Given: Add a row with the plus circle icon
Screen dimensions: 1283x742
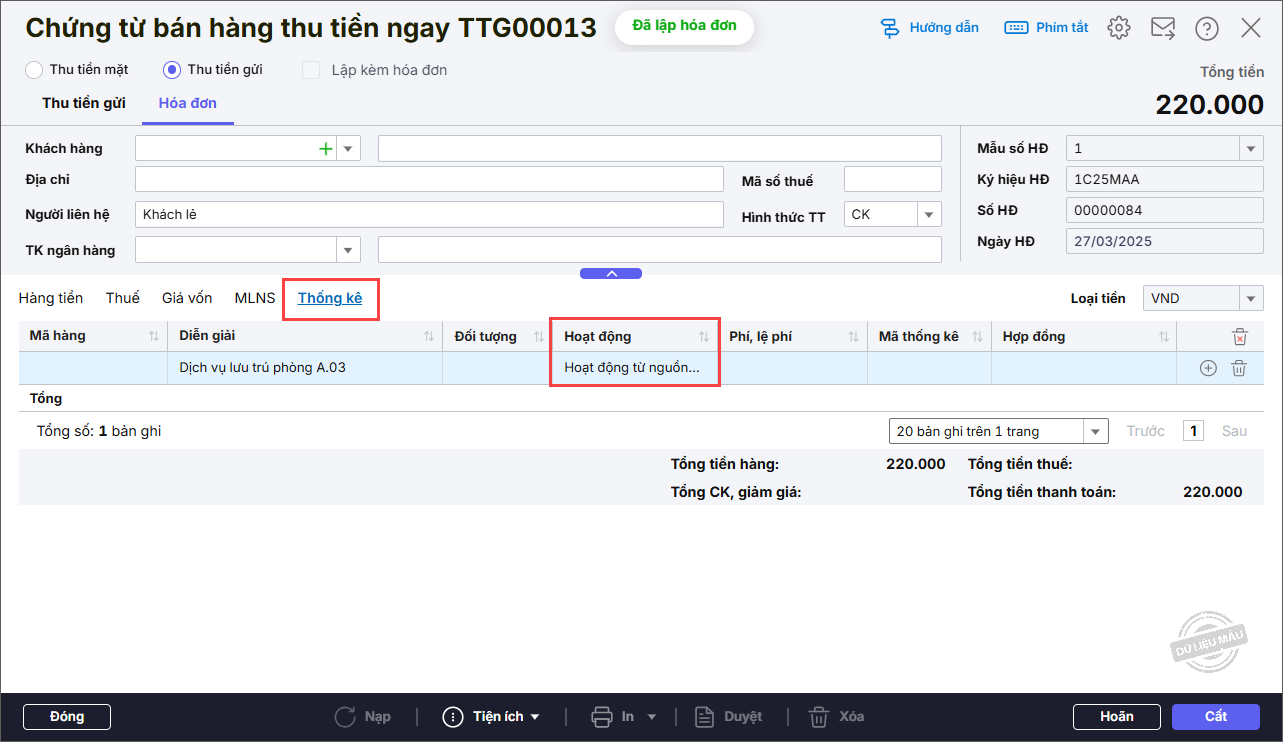Looking at the screenshot, I should tap(1208, 368).
